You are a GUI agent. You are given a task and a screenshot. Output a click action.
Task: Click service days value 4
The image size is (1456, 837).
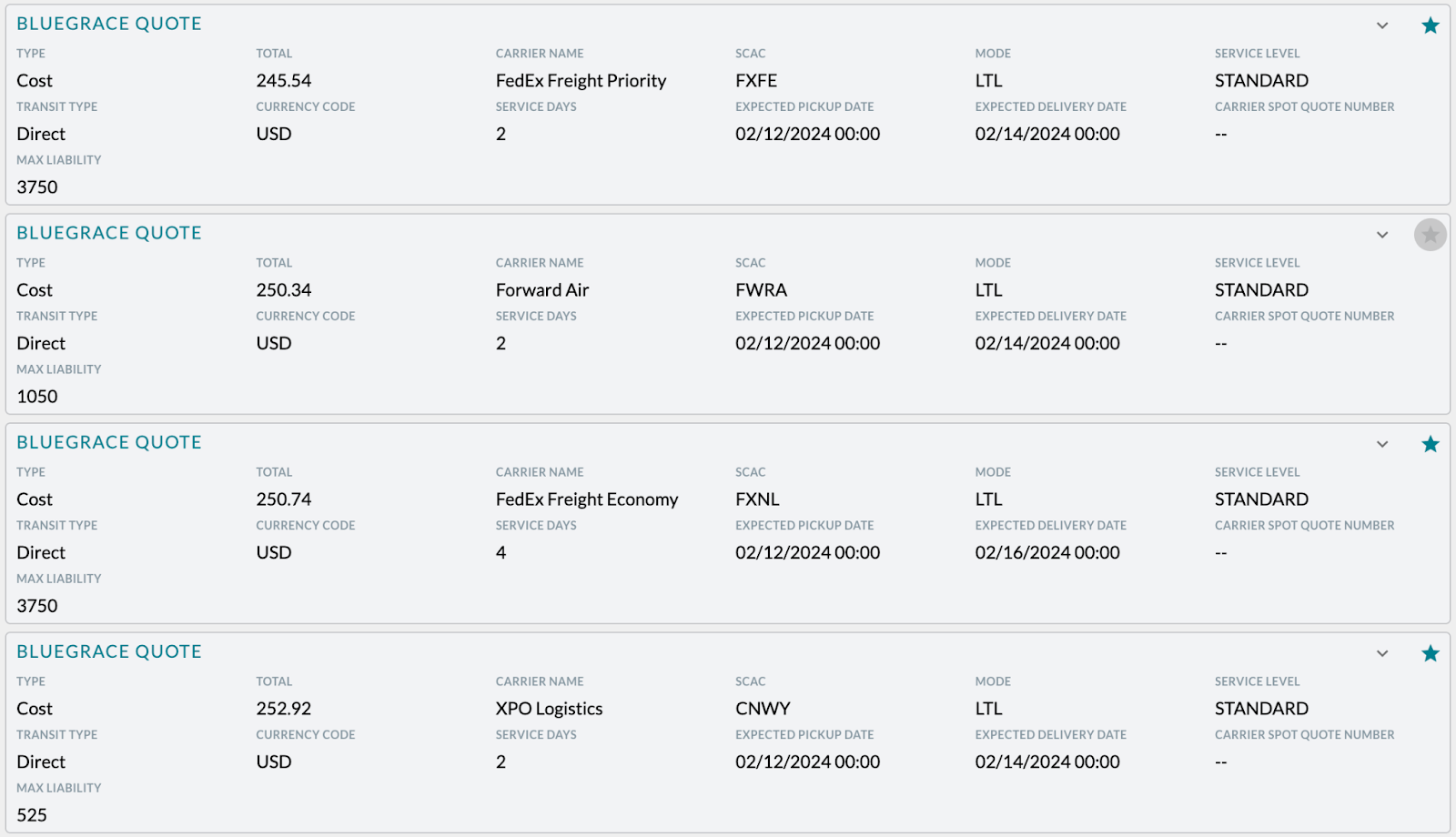[500, 552]
